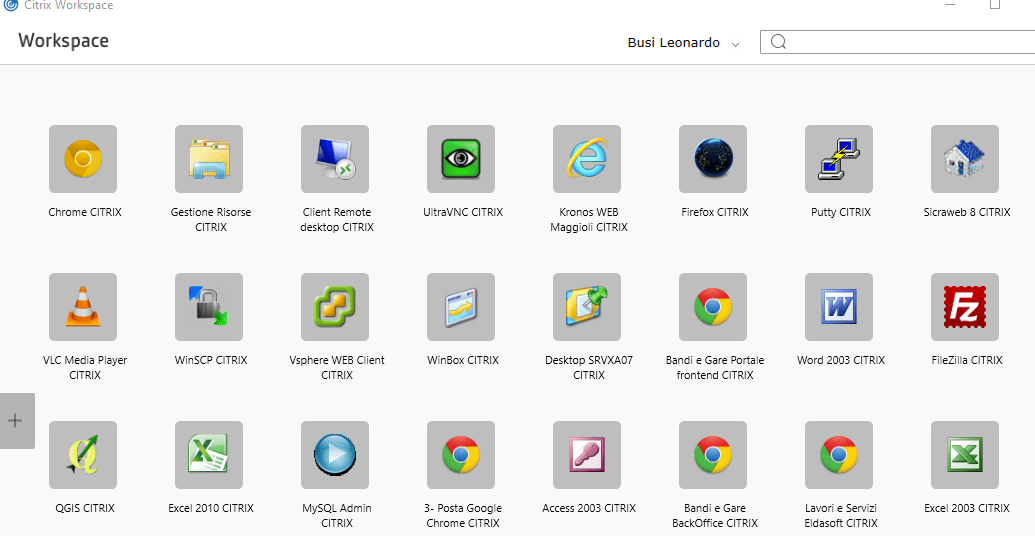This screenshot has height=536, width=1035.
Task: Click the "Chrome CITRIX" label text
Action: tap(84, 213)
